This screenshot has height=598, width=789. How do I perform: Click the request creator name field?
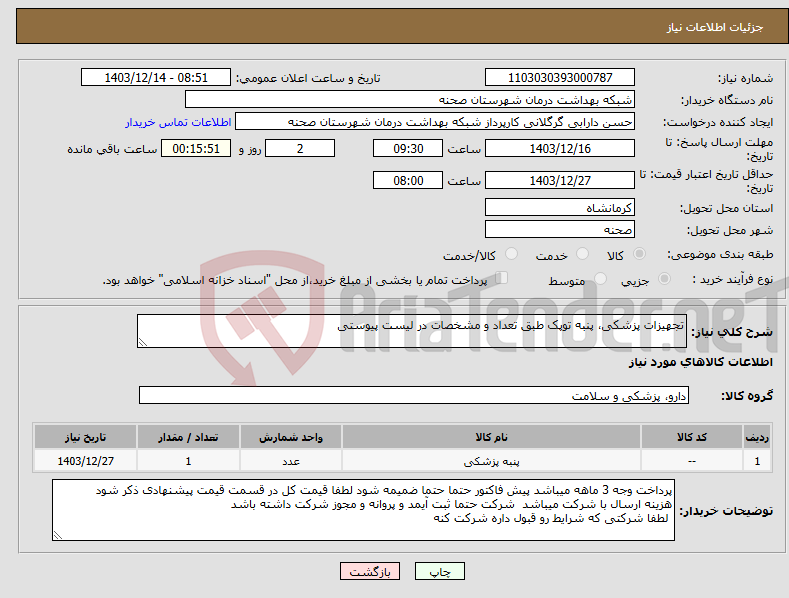pos(435,122)
